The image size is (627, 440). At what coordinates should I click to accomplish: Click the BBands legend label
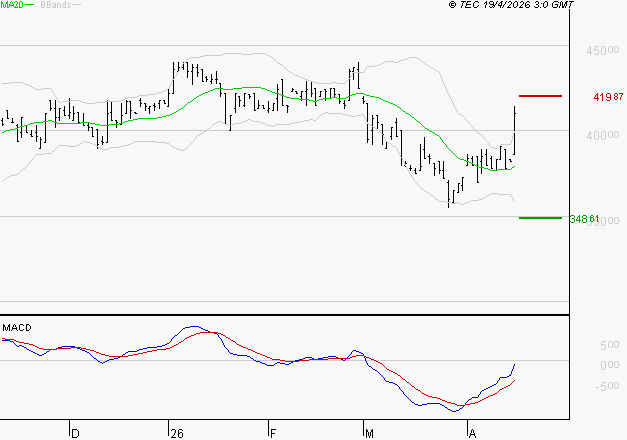56,5
